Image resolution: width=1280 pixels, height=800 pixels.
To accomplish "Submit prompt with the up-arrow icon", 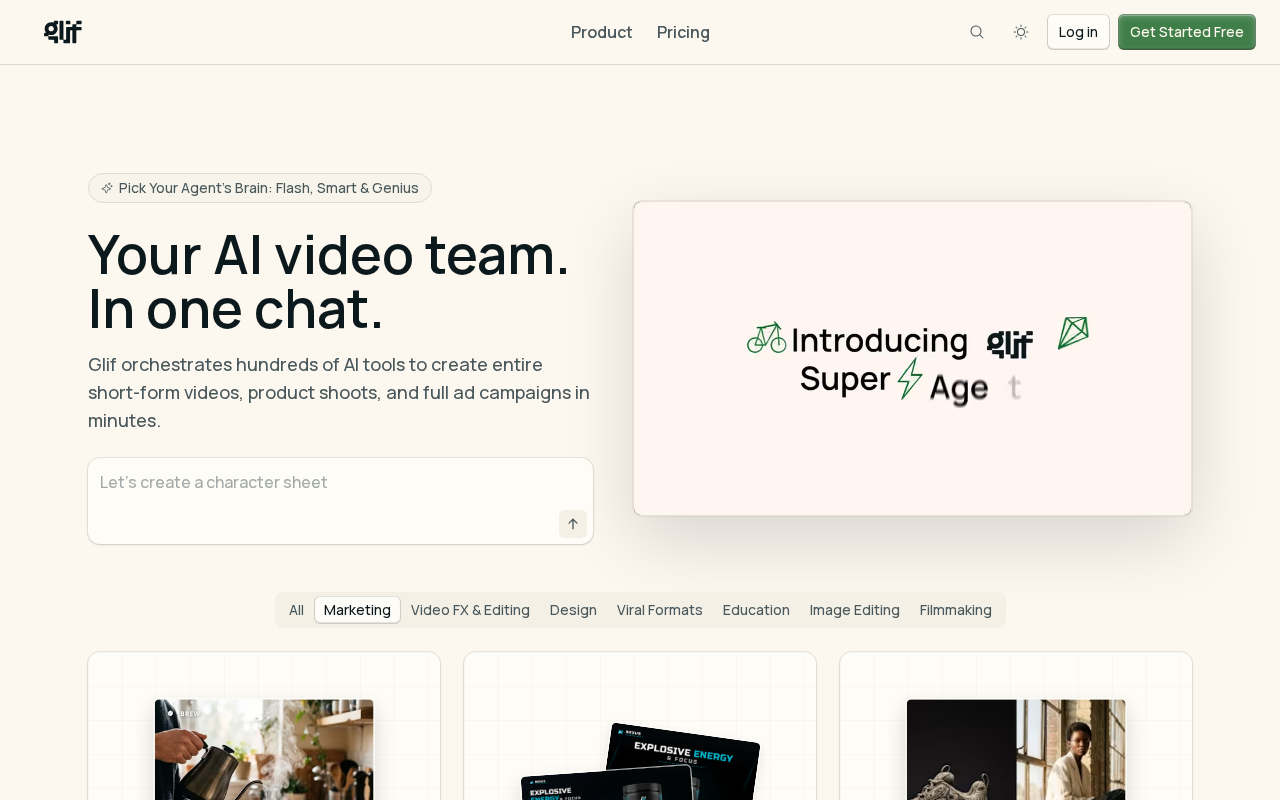I will pyautogui.click(x=573, y=524).
